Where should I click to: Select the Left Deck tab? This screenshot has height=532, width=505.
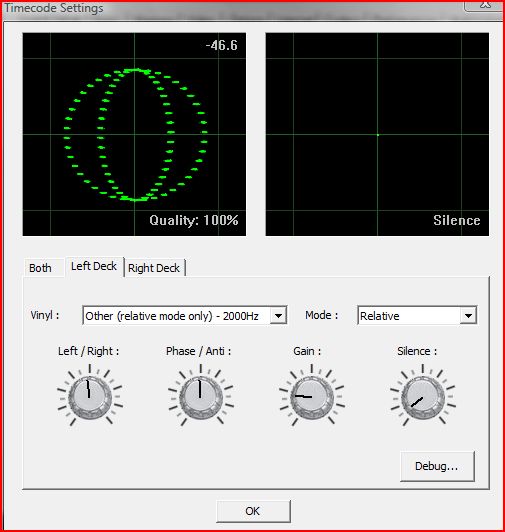[x=94, y=266]
